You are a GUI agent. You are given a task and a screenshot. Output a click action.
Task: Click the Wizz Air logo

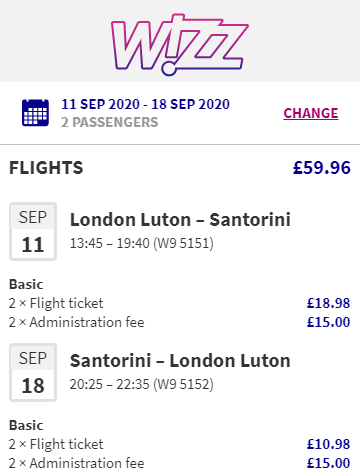180,44
